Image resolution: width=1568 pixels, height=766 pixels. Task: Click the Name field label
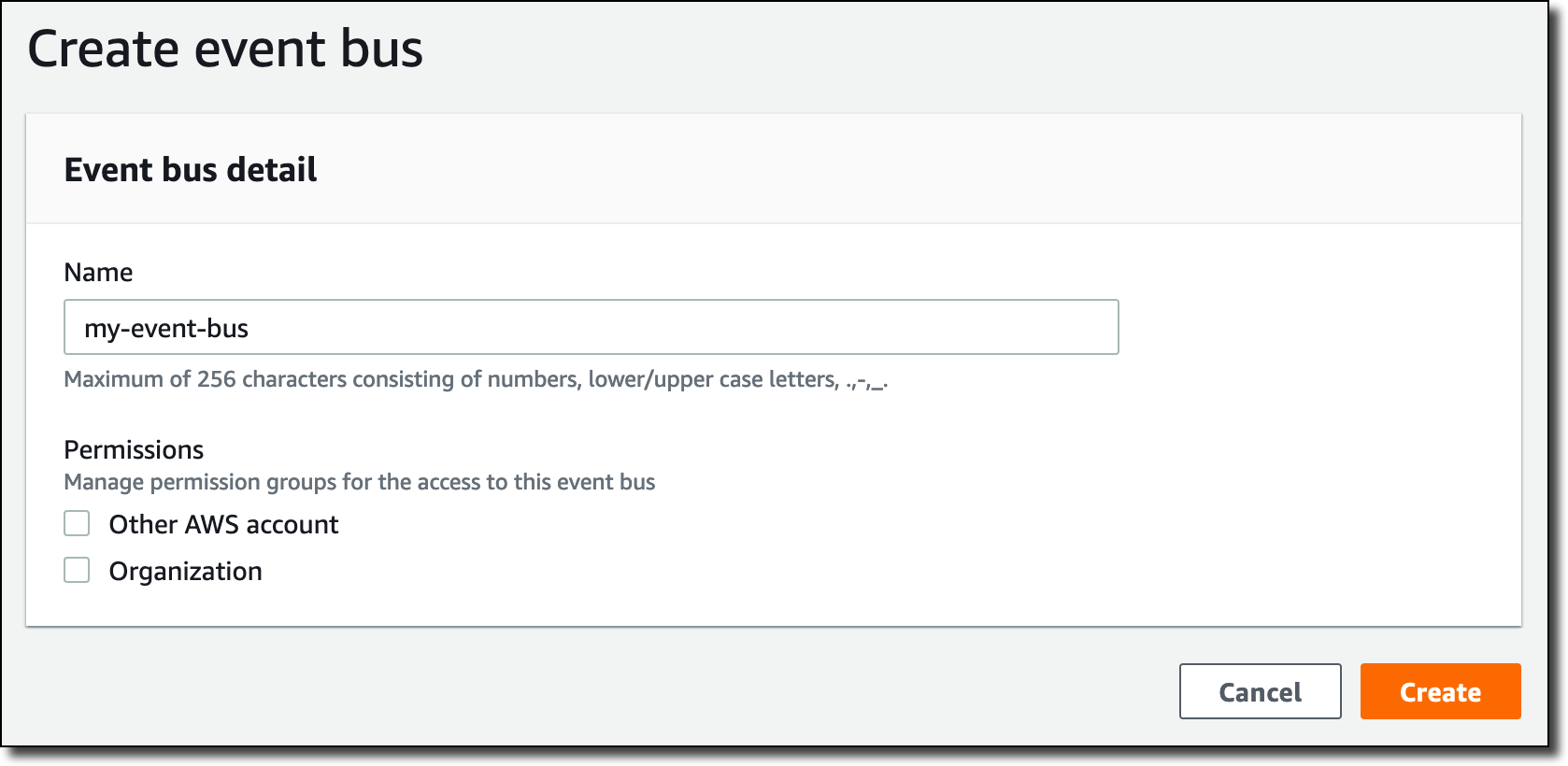[98, 272]
